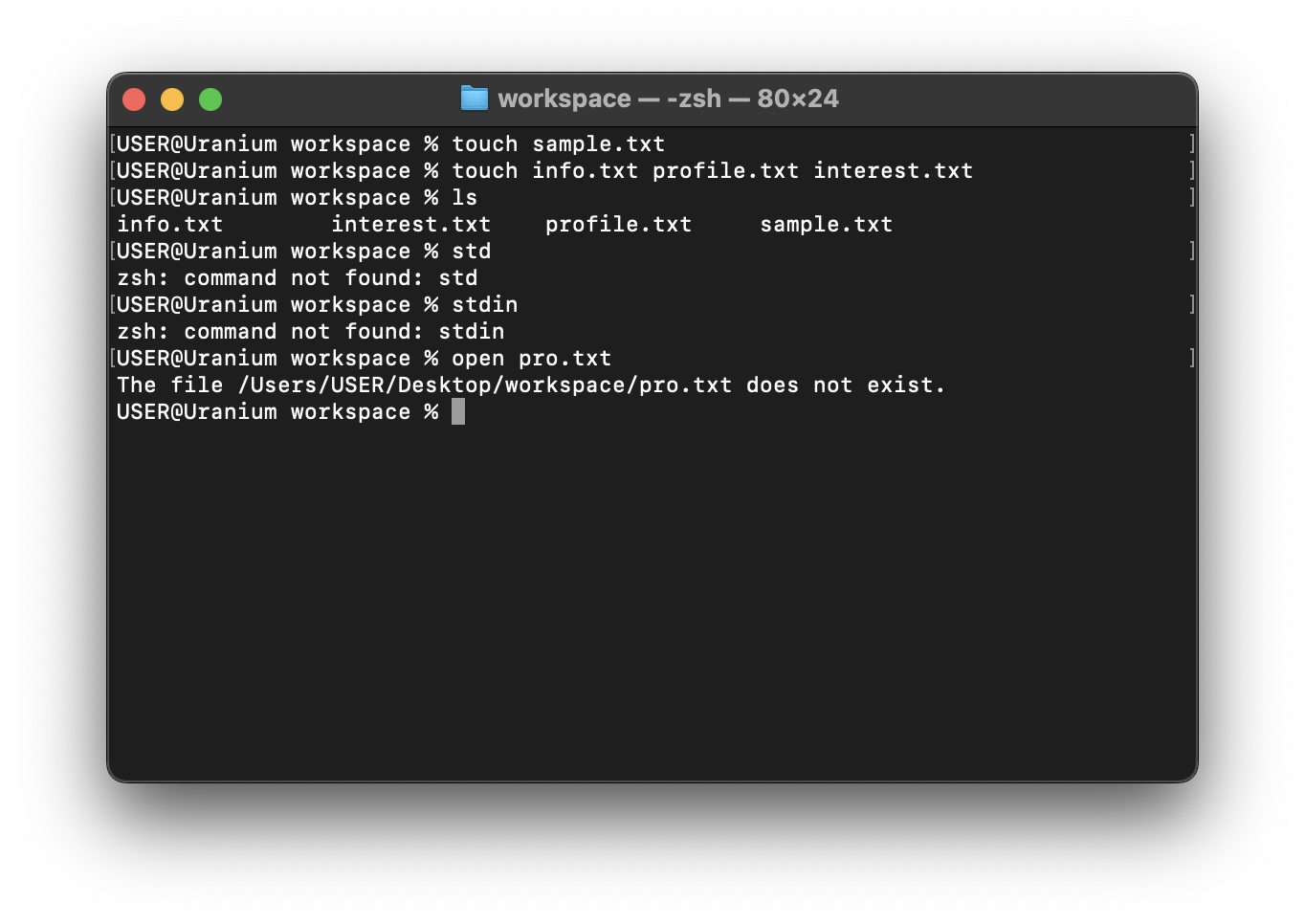Click the window title text "workspace — -zsh — 80×24"

click(668, 99)
